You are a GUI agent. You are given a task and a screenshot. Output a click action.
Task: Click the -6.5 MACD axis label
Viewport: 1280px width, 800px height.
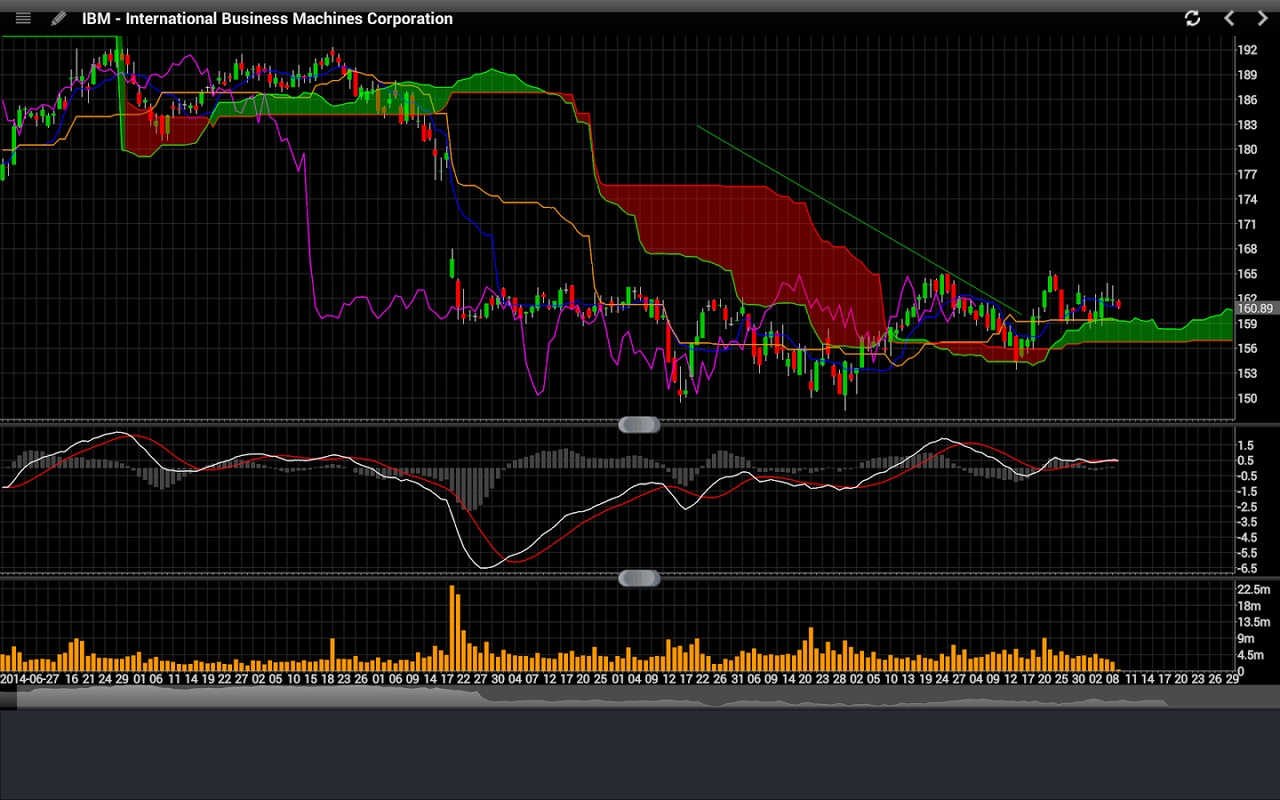(1247, 568)
